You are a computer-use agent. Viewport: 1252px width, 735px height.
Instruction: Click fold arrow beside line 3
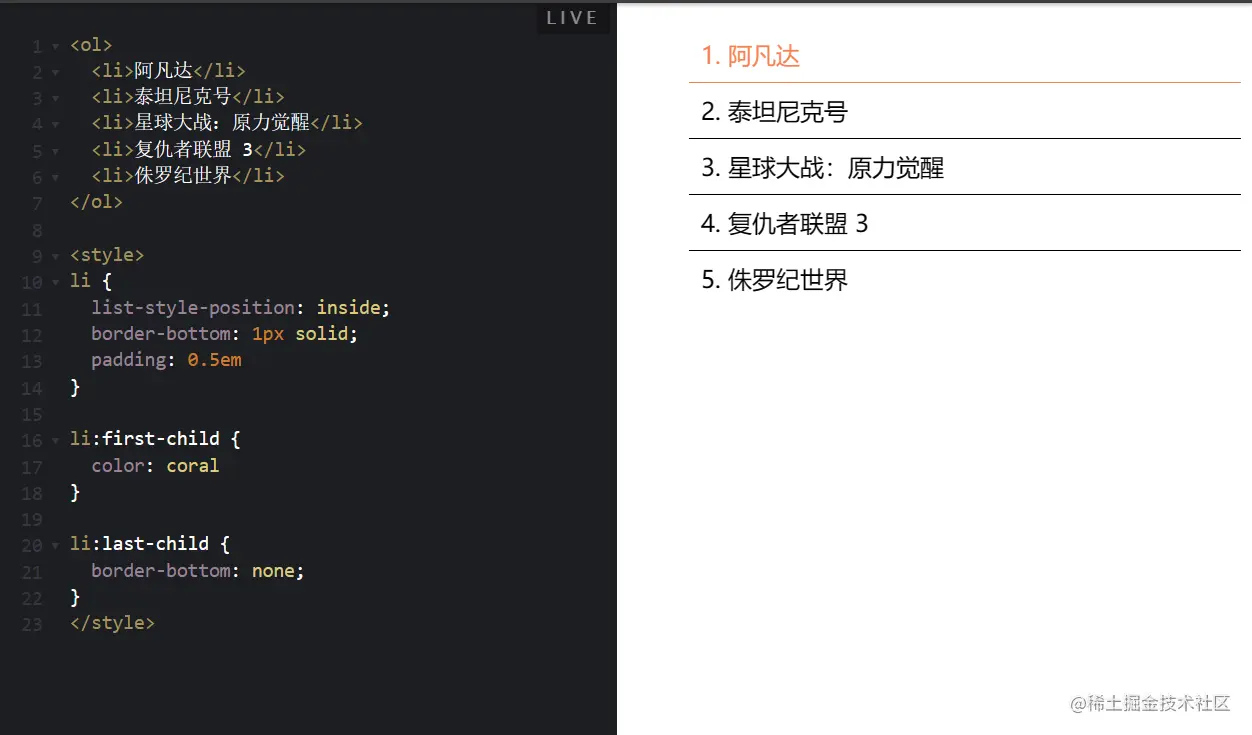55,99
